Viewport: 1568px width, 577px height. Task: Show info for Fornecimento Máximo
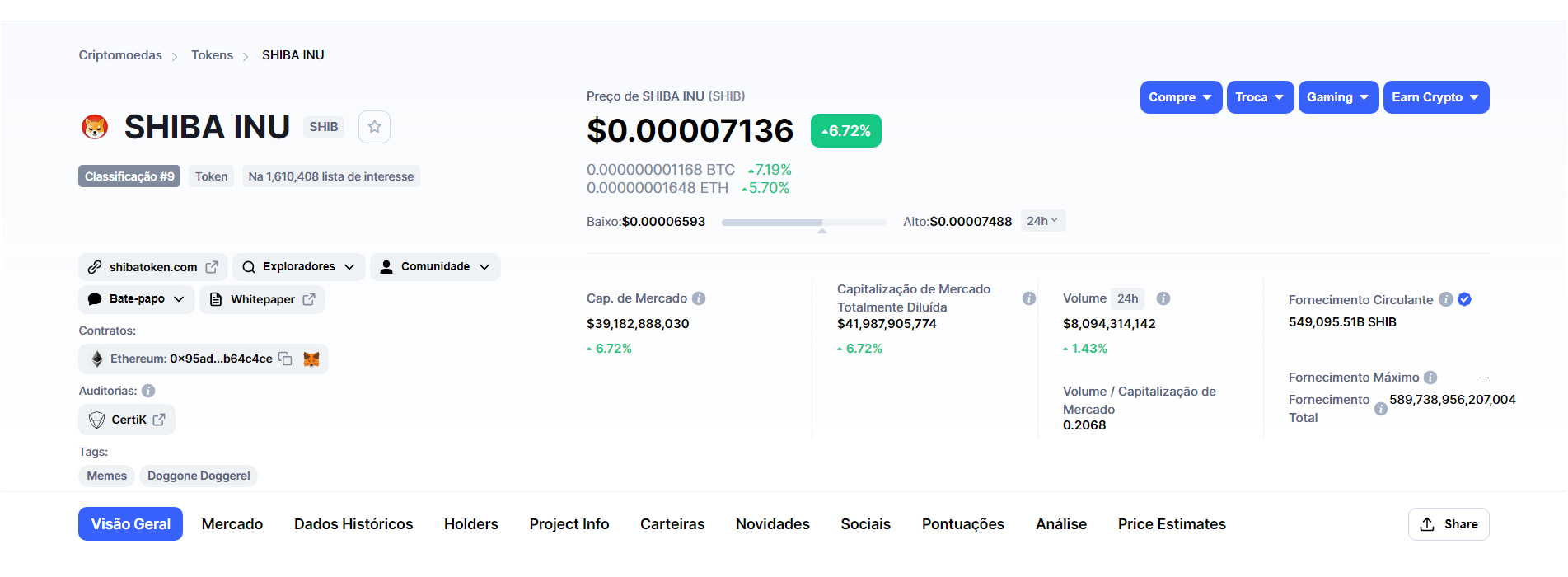(x=1430, y=378)
